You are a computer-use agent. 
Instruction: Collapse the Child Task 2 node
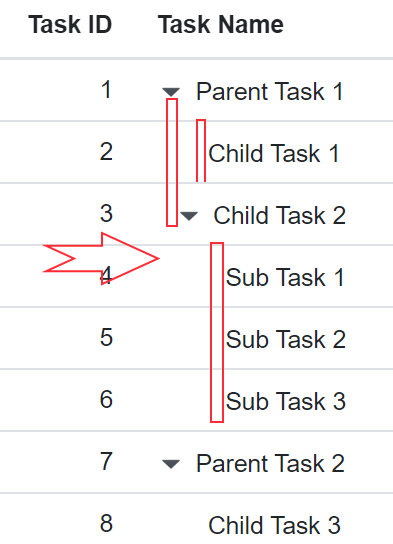[x=189, y=216]
